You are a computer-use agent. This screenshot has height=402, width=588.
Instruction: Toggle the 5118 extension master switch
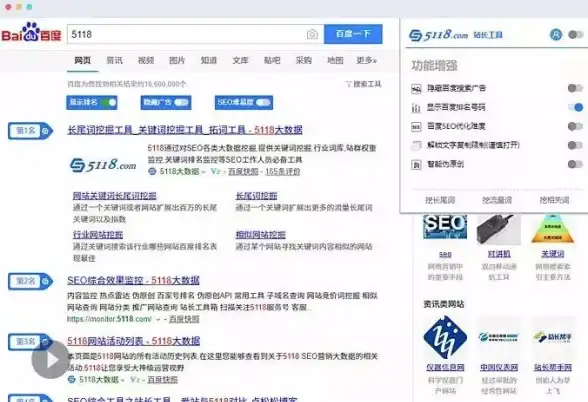(x=576, y=35)
